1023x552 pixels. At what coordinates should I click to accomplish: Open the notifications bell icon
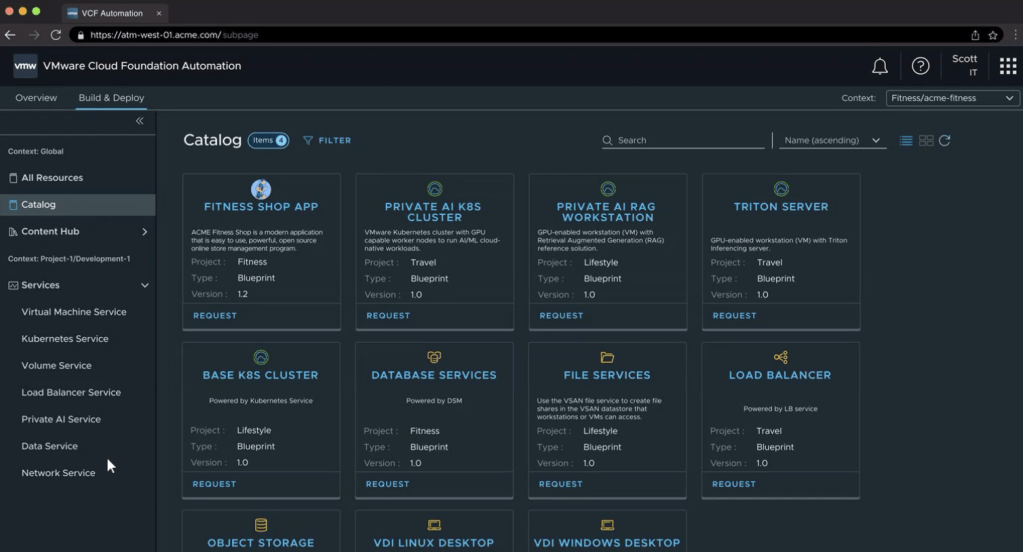tap(880, 66)
